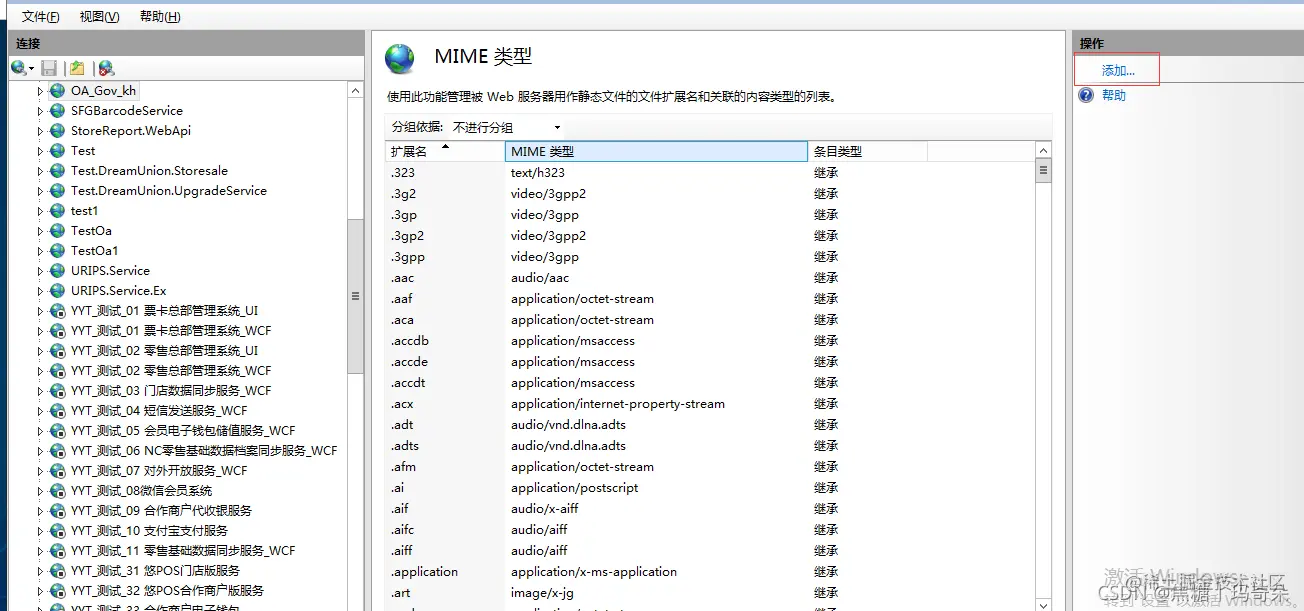This screenshot has width=1304, height=611.
Task: Click the stopped-site icon of YYT_测试_01 票卡总部管理系统_UI
Action: pos(57,310)
